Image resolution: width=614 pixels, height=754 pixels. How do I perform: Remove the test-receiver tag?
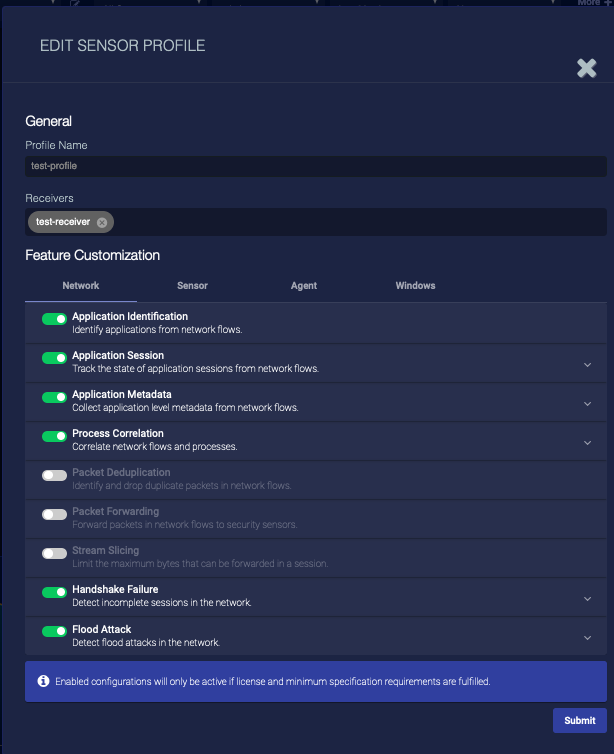click(x=102, y=222)
